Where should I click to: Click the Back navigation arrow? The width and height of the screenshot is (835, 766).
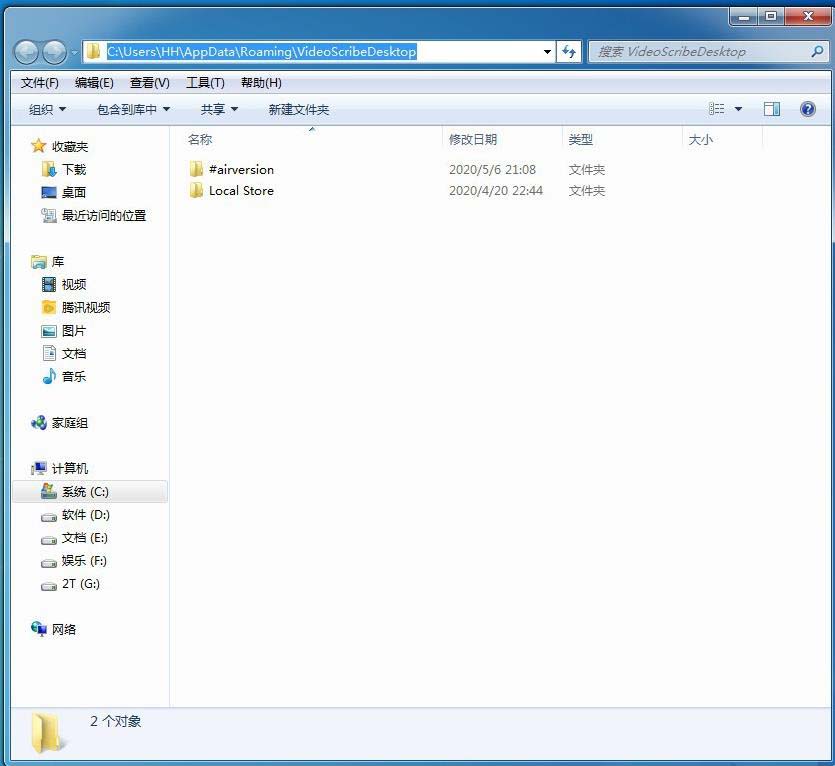pos(26,52)
